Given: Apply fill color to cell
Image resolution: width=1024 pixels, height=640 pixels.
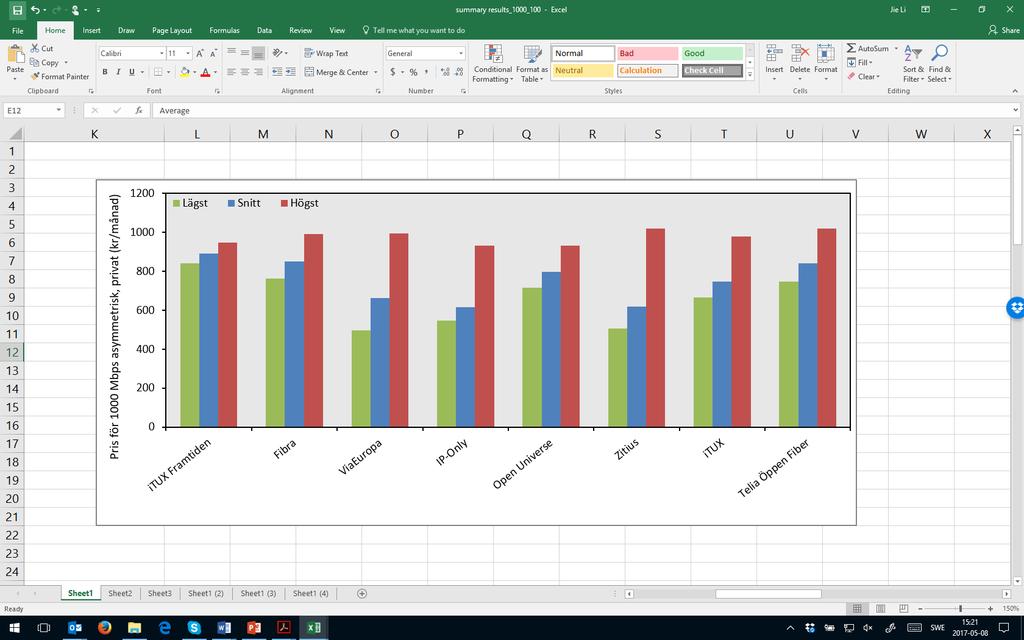Looking at the screenshot, I should [x=185, y=72].
